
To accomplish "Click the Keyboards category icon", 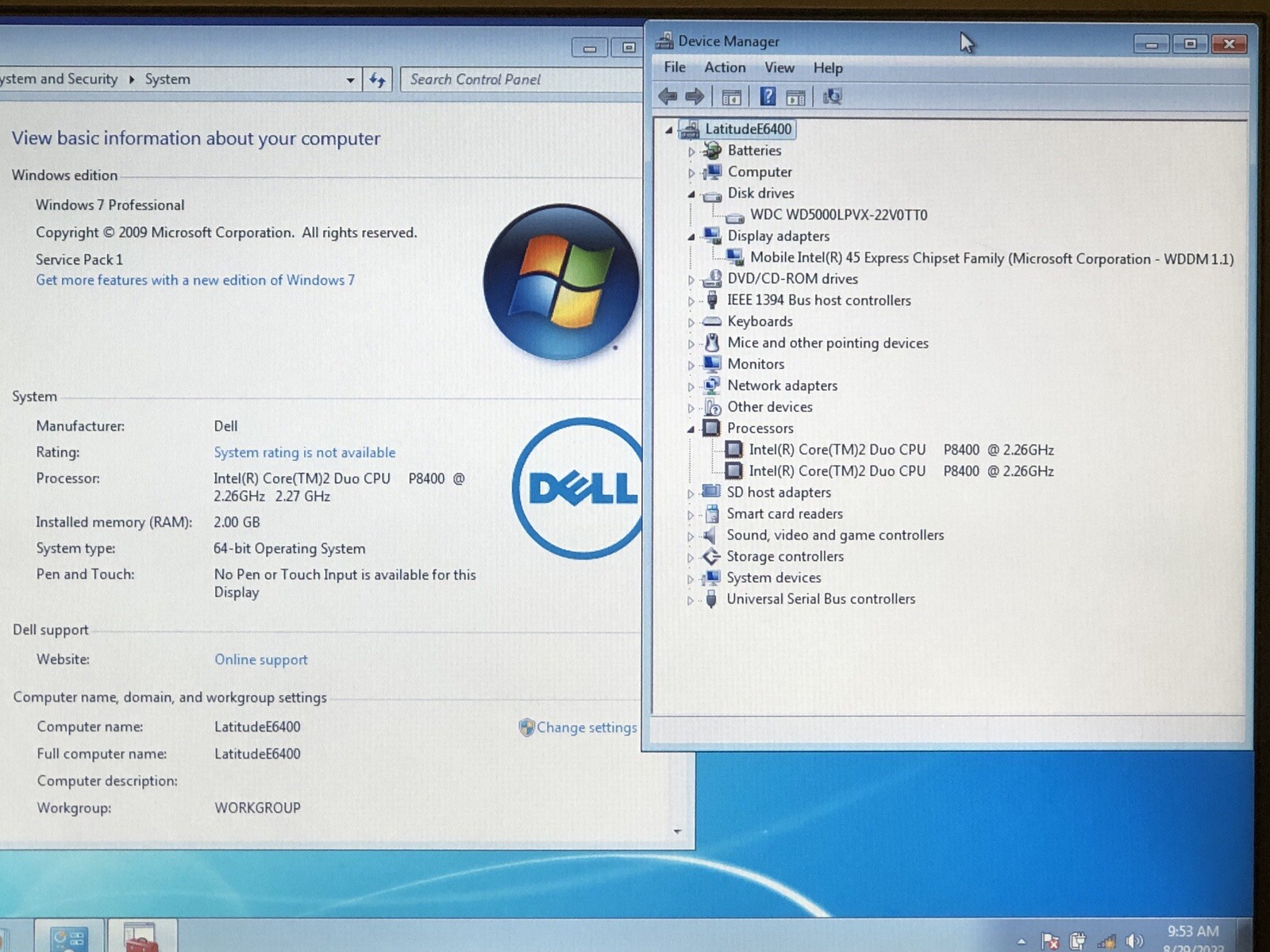I will [713, 321].
